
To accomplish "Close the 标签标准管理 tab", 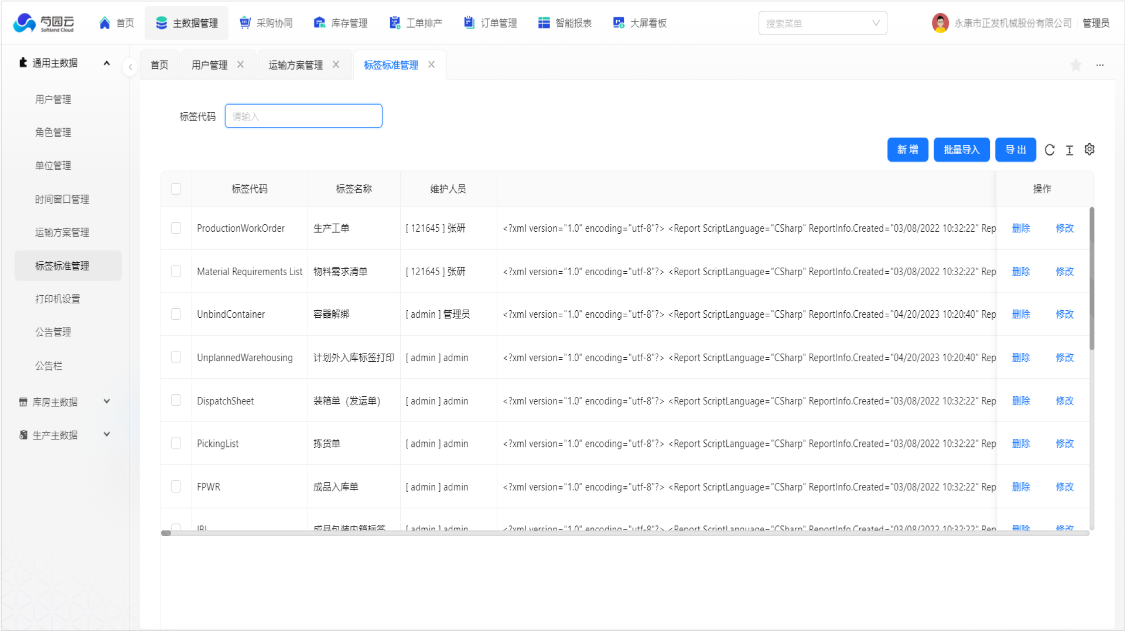I will 431,65.
